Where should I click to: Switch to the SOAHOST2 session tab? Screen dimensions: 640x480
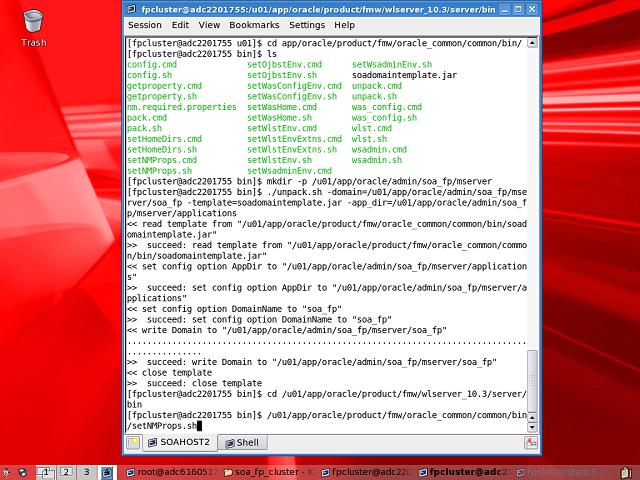(179, 442)
